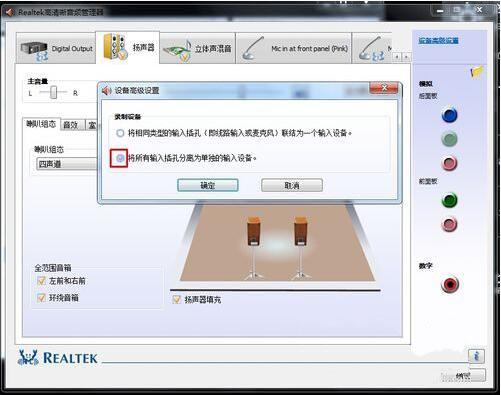Switch to the Digital Output tab
The height and width of the screenshot is (395, 501).
tap(56, 49)
